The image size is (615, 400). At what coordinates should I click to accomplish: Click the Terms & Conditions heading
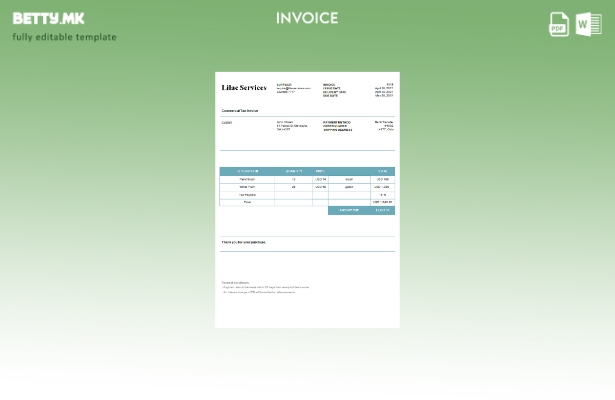[x=235, y=282]
